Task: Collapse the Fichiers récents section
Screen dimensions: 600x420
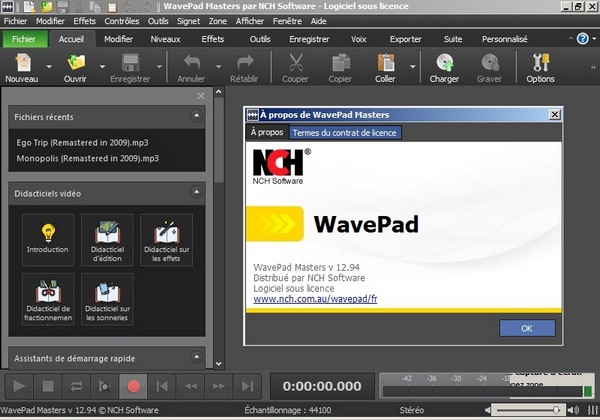Action: 196,116
